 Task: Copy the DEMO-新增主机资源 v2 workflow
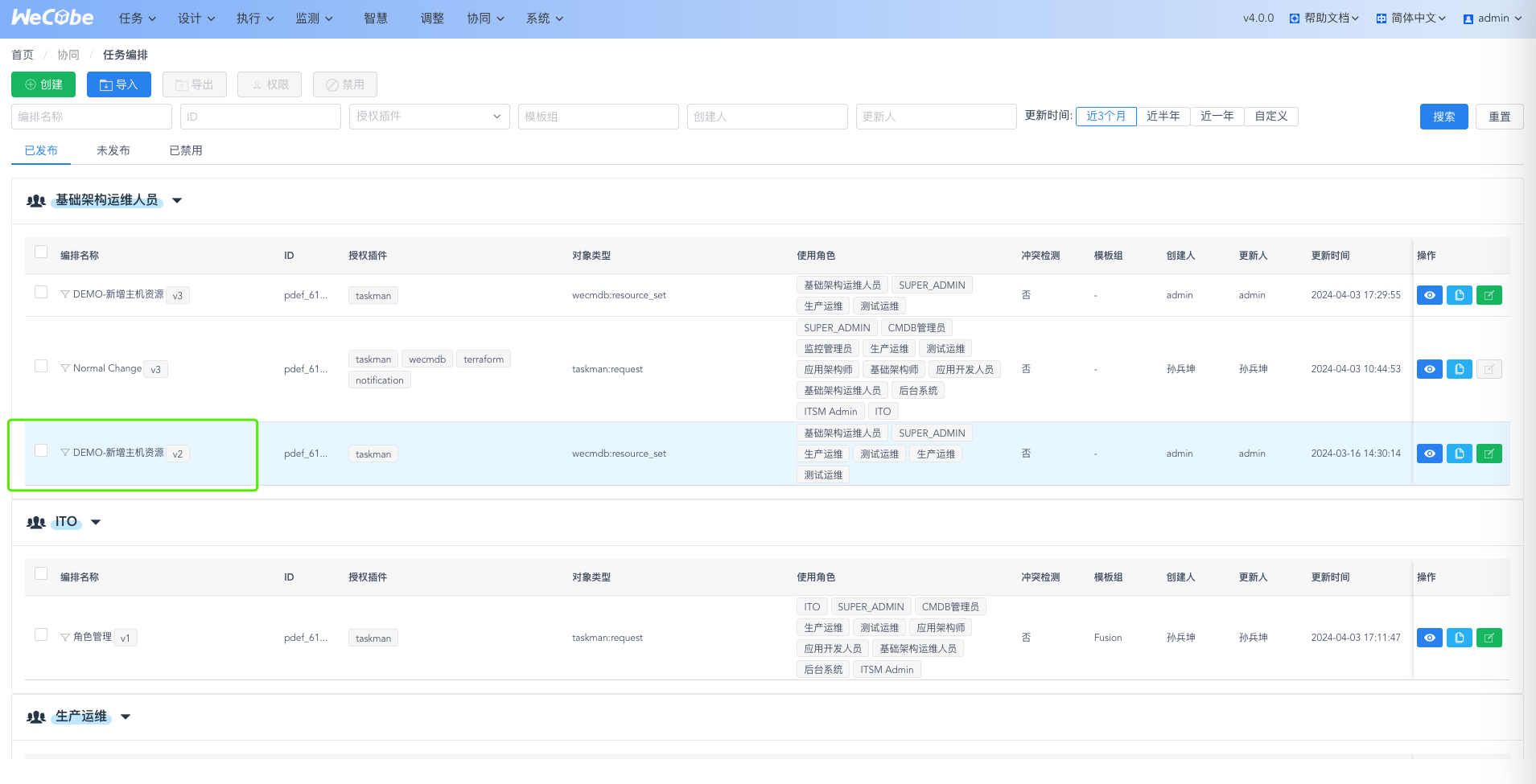pos(1459,454)
